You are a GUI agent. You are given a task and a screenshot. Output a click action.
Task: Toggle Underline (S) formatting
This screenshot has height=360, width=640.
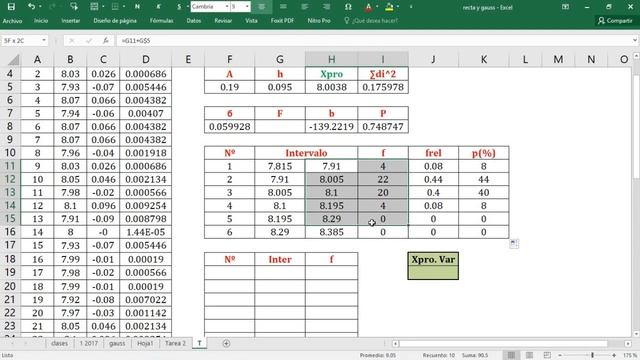[179, 7]
